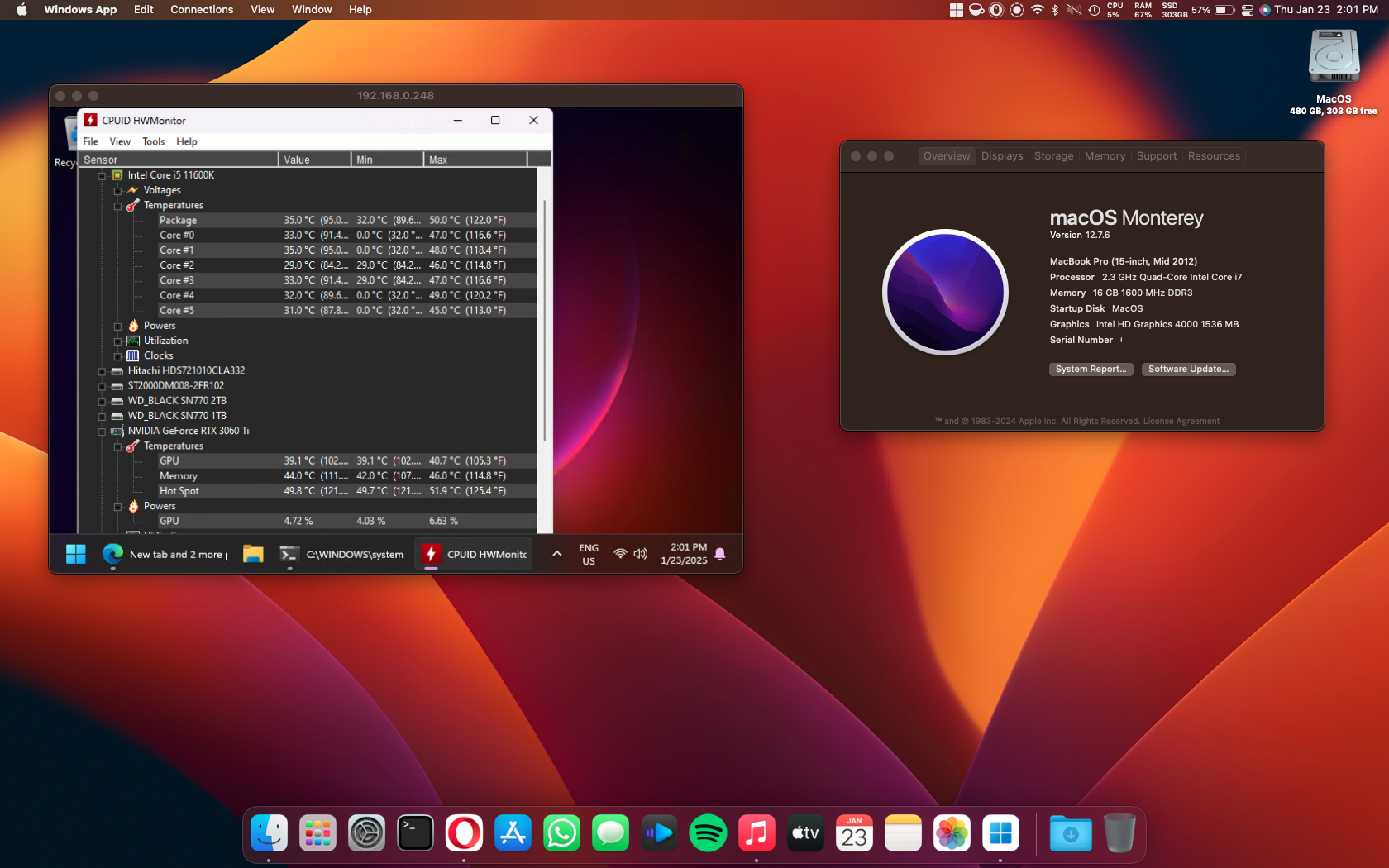Collapse the NVIDIA GeForce RTX 3060 Ti node
This screenshot has height=868, width=1389.
[x=103, y=432]
